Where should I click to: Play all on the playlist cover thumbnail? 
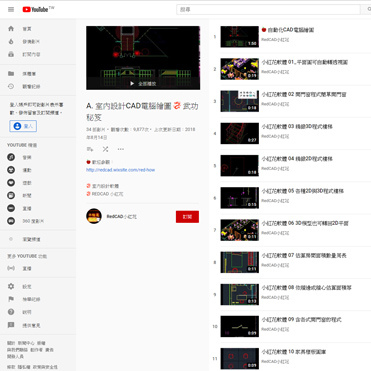[143, 58]
